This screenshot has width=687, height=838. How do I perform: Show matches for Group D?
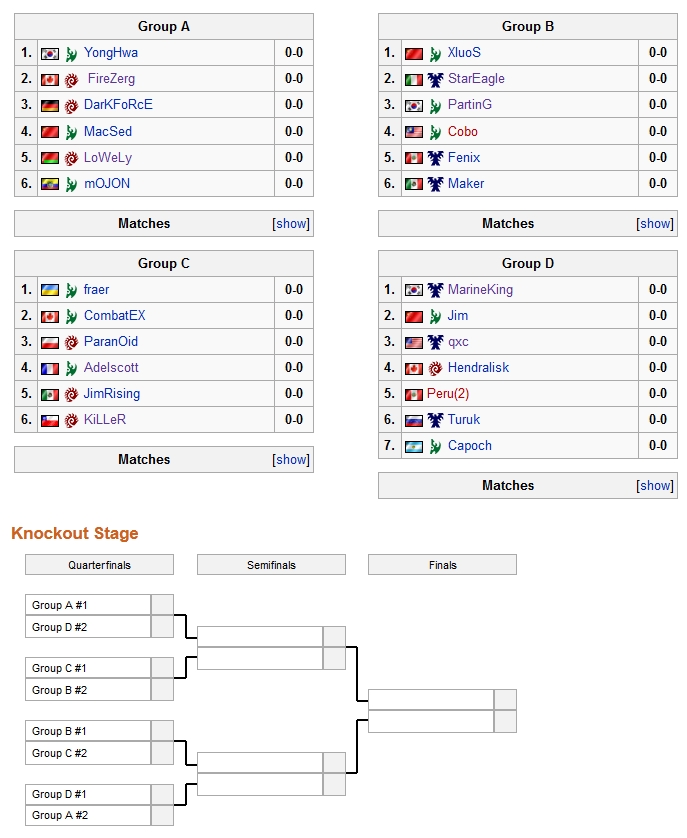(x=656, y=486)
